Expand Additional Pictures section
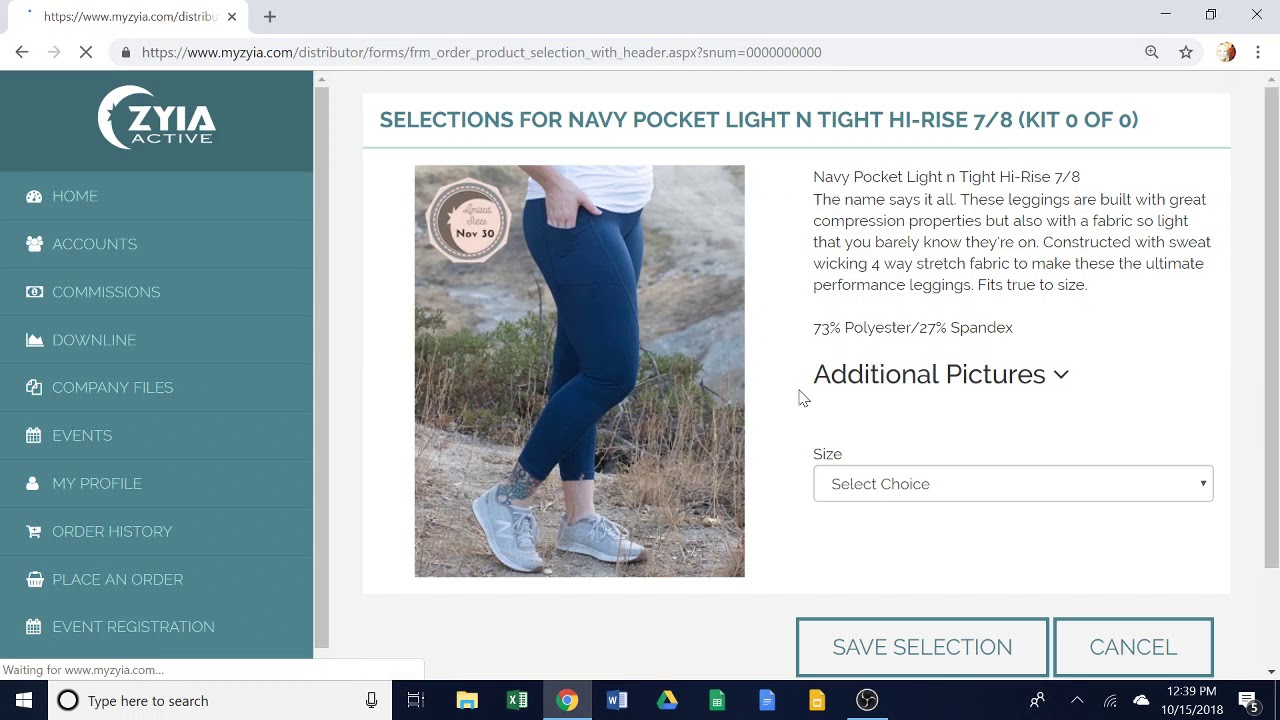 [x=941, y=374]
